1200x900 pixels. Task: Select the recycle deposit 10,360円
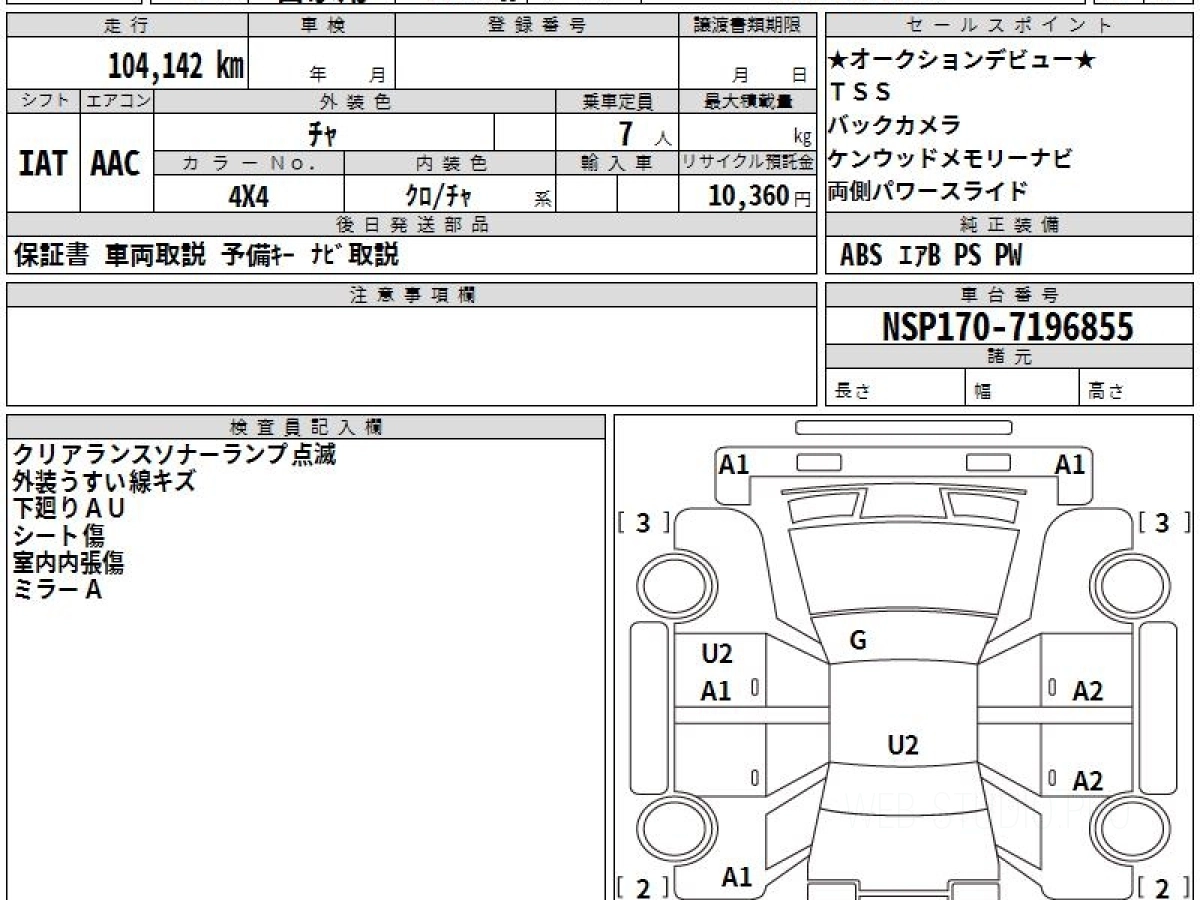(760, 196)
